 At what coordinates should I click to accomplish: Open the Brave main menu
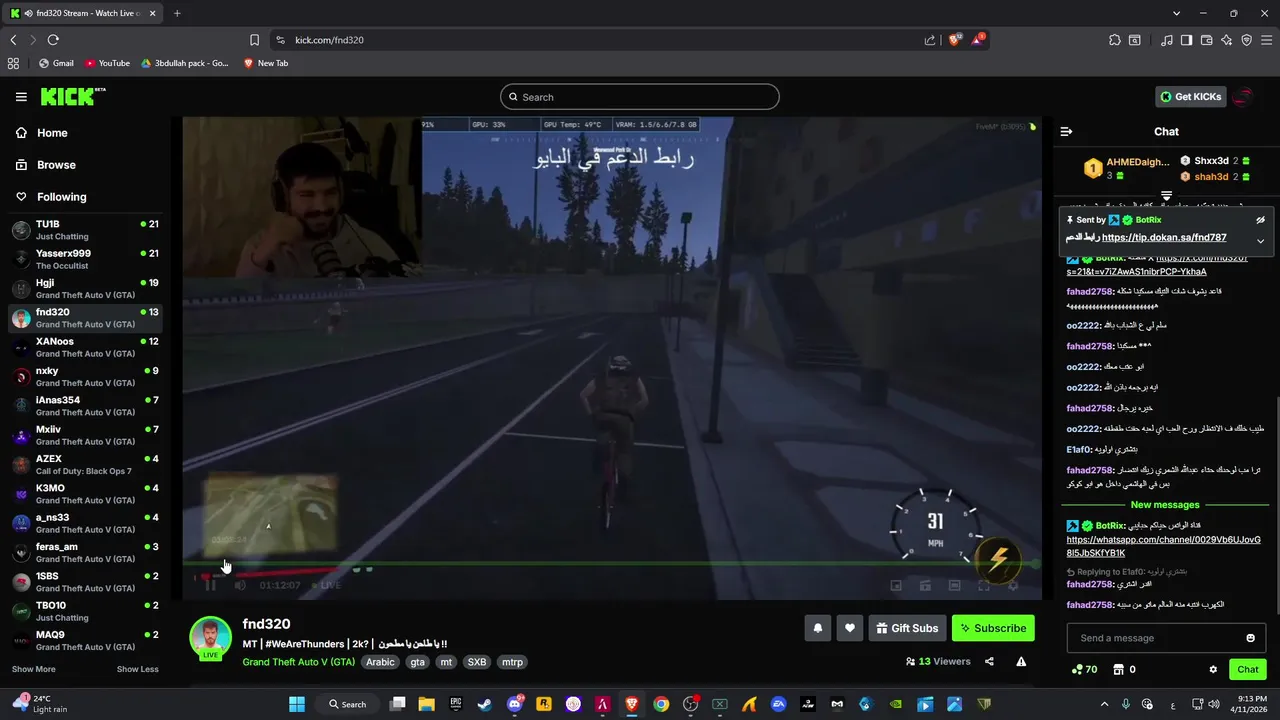[1265, 40]
